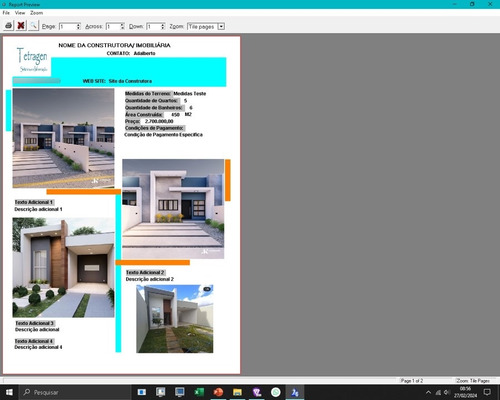The width and height of the screenshot is (500, 400).
Task: Click the Down pages input field
Action: tap(154, 26)
